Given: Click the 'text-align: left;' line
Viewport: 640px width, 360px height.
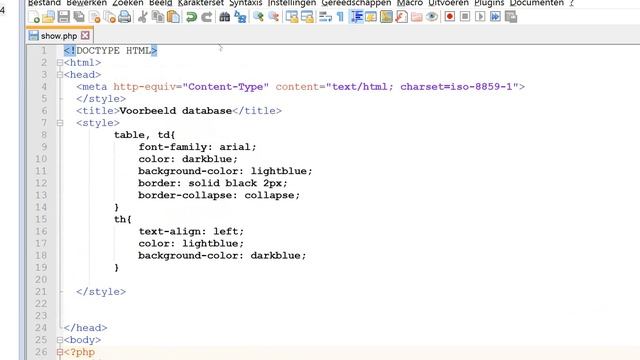Looking at the screenshot, I should click(x=191, y=231).
